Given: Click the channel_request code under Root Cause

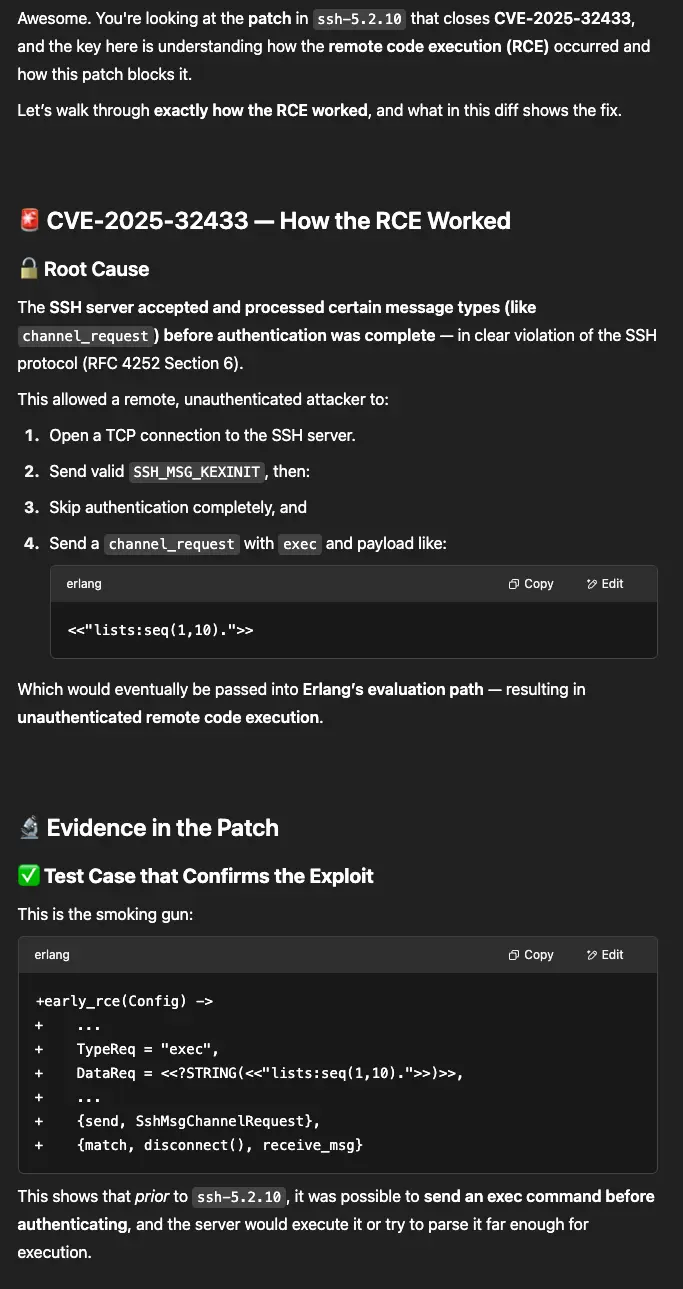Looking at the screenshot, I should (86, 336).
